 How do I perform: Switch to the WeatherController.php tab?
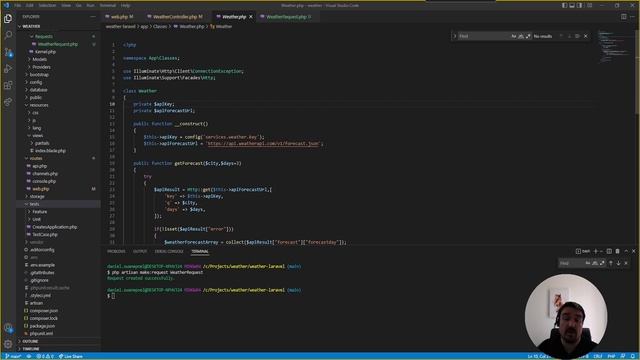pyautogui.click(x=177, y=17)
